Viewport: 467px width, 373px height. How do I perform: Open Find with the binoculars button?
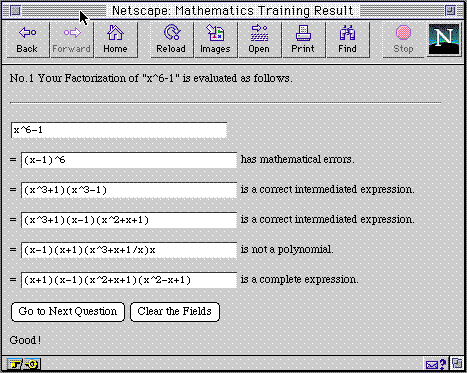point(347,40)
